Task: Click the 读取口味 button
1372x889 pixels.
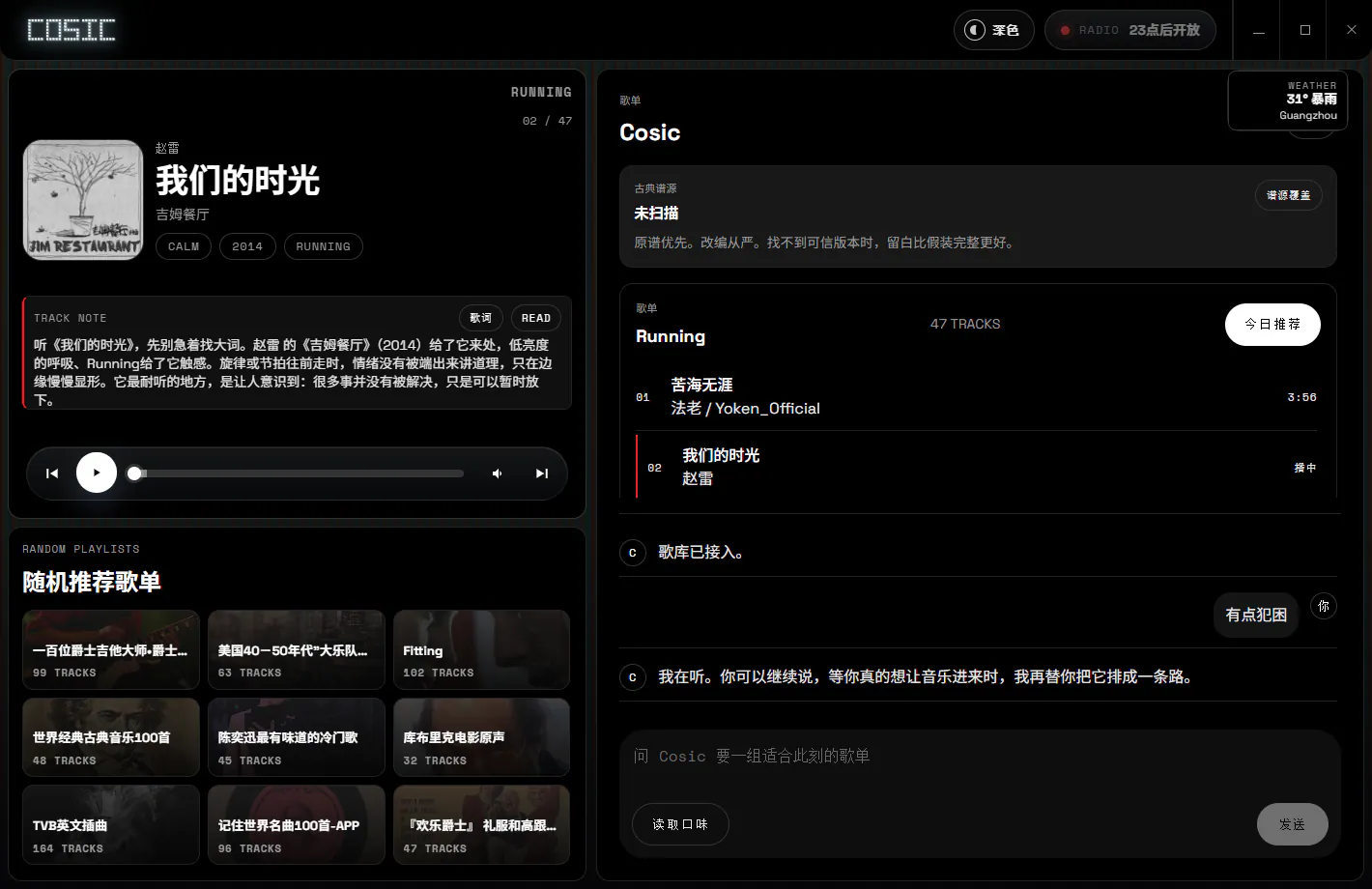Action: coord(680,824)
